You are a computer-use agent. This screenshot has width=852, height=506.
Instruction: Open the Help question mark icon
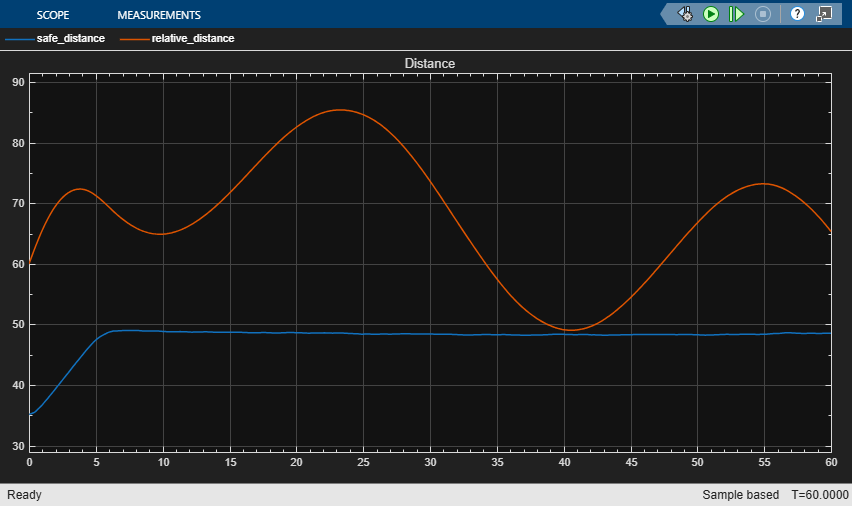[x=797, y=14]
